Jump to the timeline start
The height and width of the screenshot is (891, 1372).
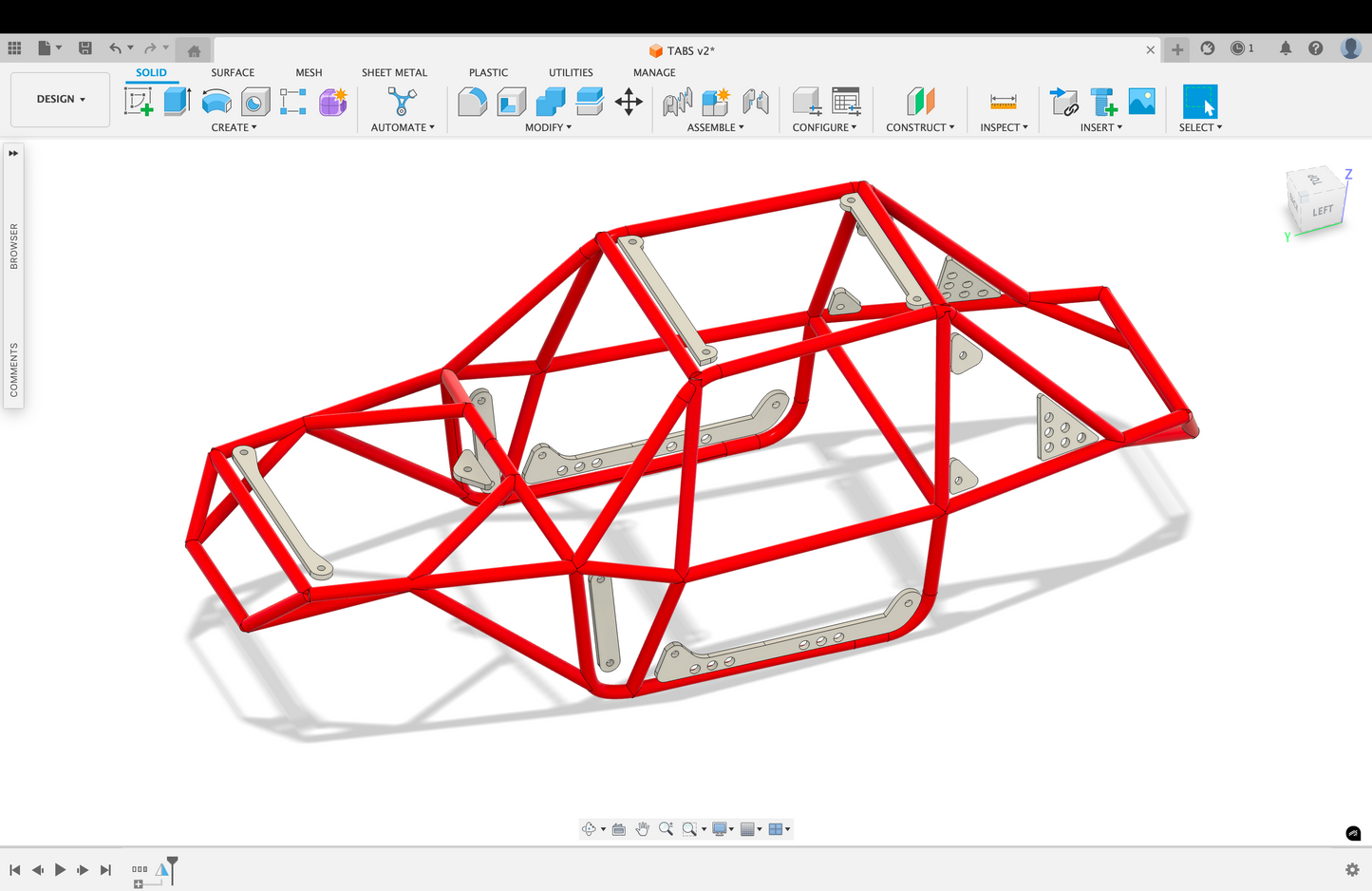coord(15,870)
